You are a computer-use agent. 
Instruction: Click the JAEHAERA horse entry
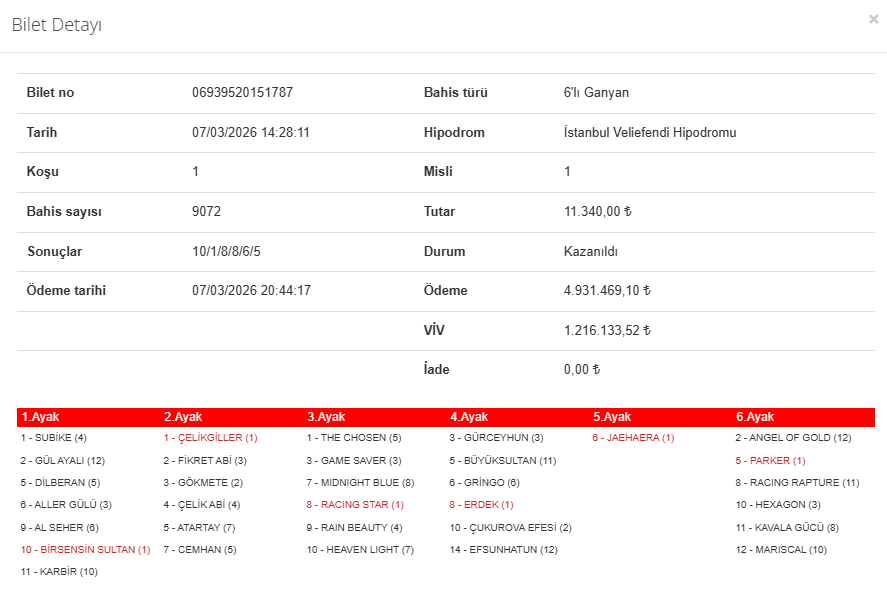click(x=633, y=437)
